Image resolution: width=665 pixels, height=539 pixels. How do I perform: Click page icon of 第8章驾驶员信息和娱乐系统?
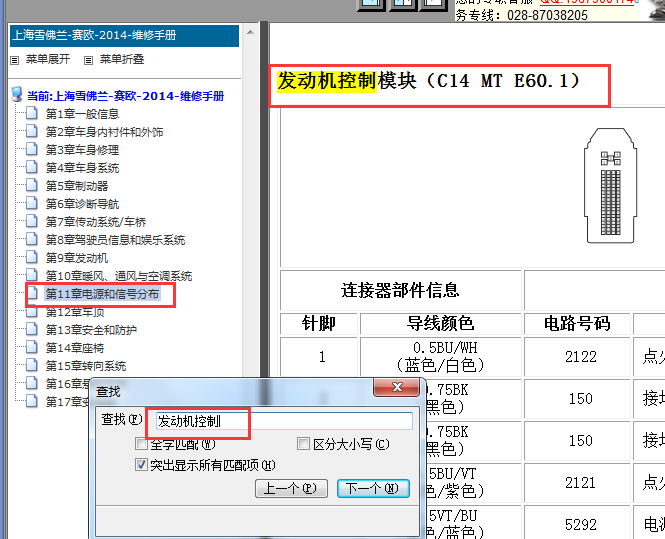tap(32, 239)
